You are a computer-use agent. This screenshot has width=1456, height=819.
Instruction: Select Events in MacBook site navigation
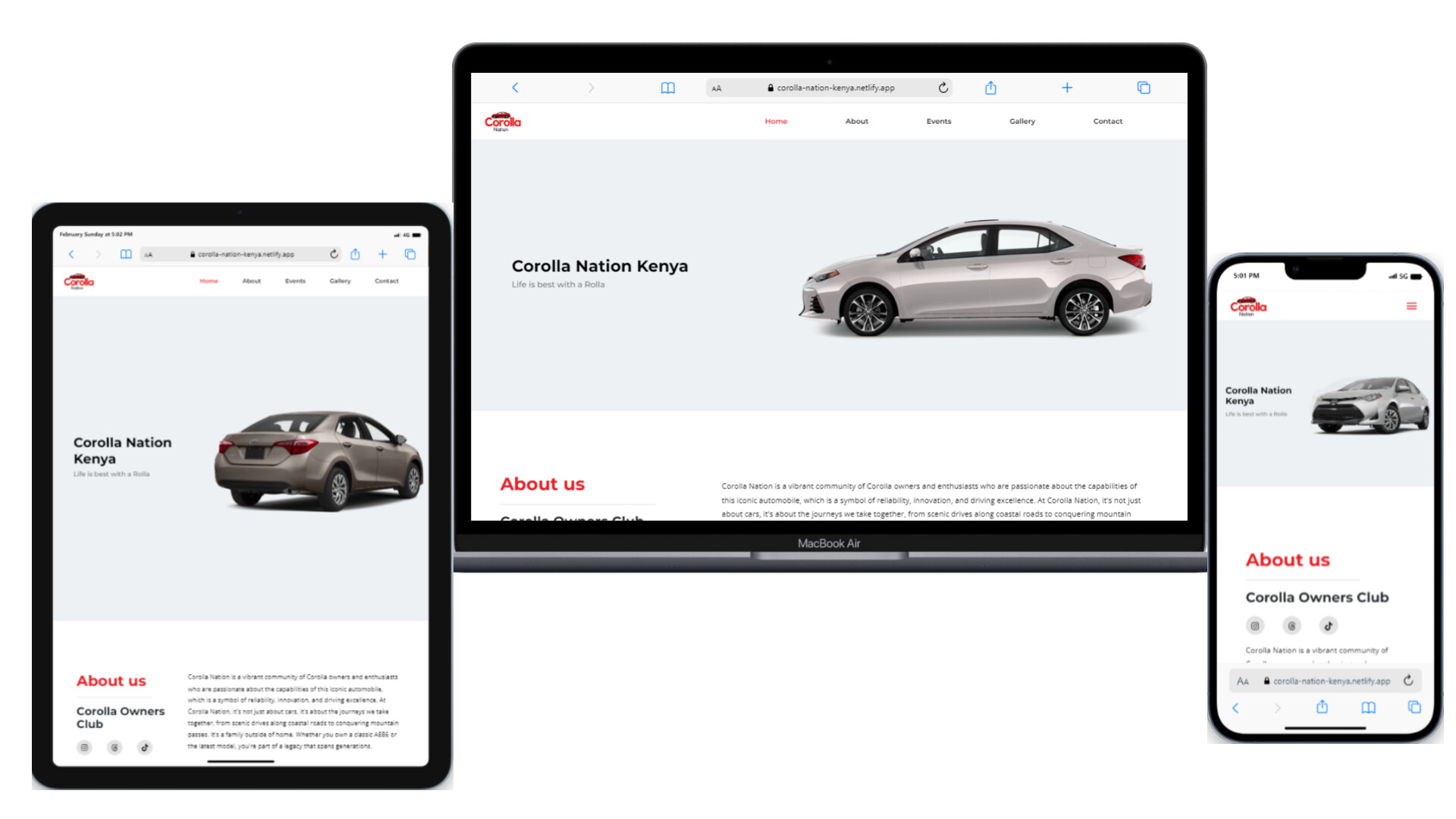(939, 121)
